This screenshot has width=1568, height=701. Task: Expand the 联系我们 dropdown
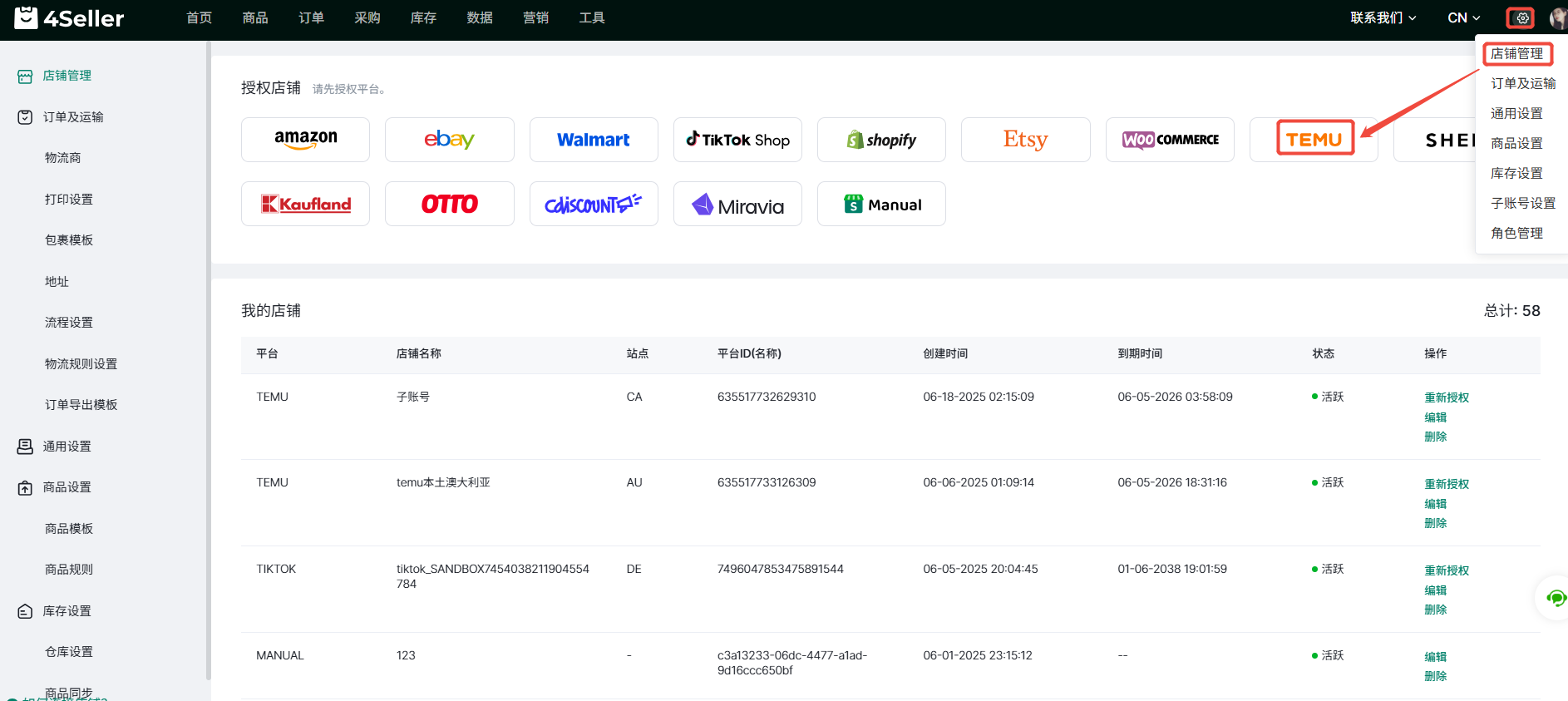(1383, 17)
